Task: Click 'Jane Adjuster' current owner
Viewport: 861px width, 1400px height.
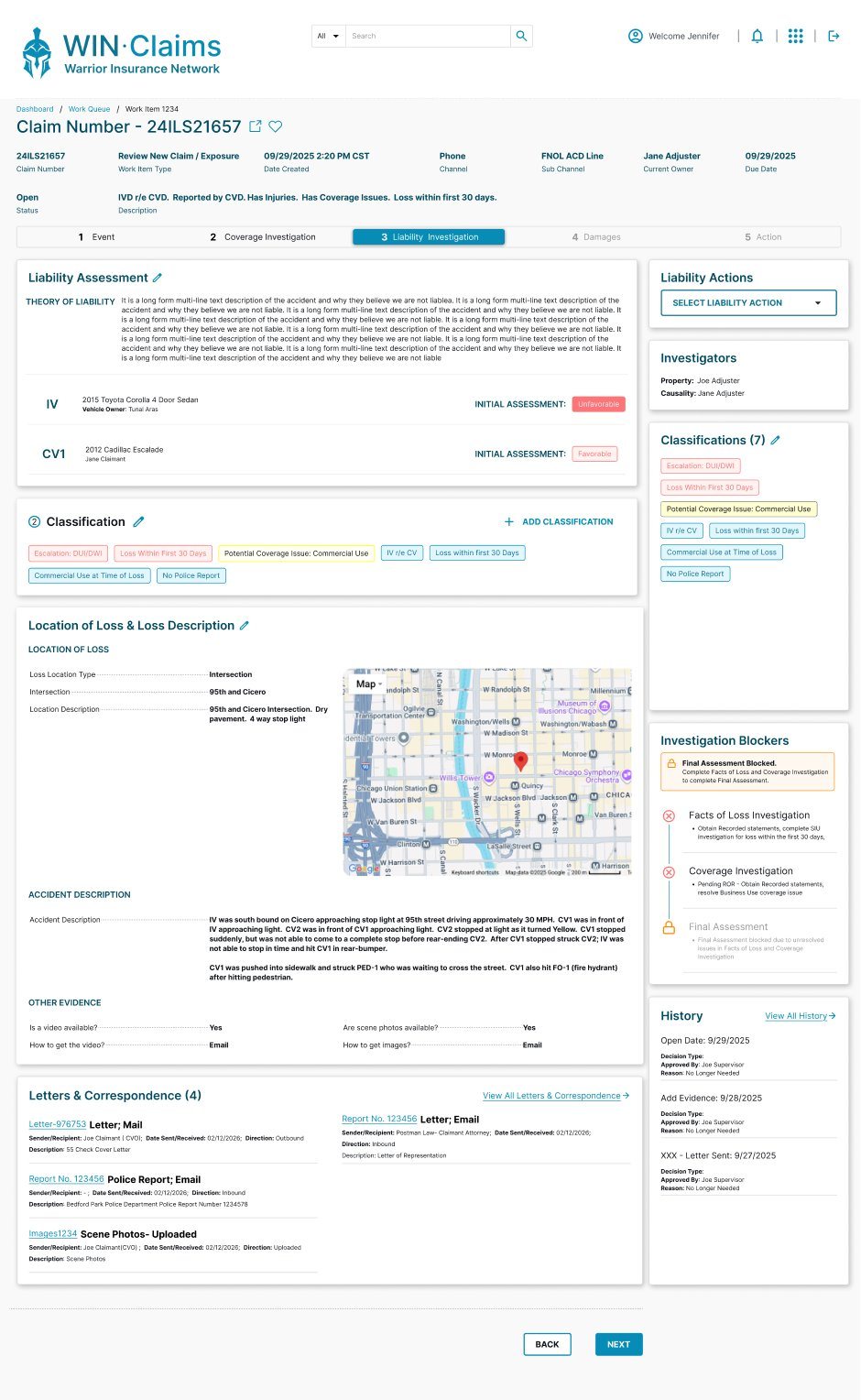Action: tap(671, 156)
